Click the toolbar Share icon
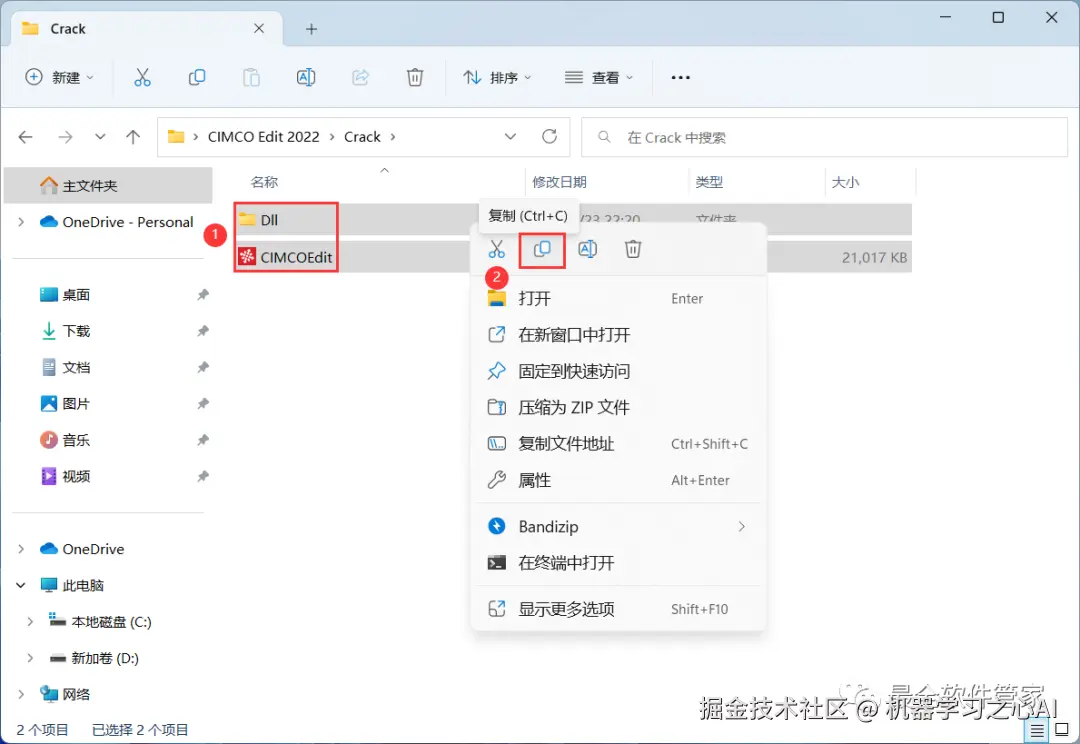The height and width of the screenshot is (744, 1080). tap(360, 77)
